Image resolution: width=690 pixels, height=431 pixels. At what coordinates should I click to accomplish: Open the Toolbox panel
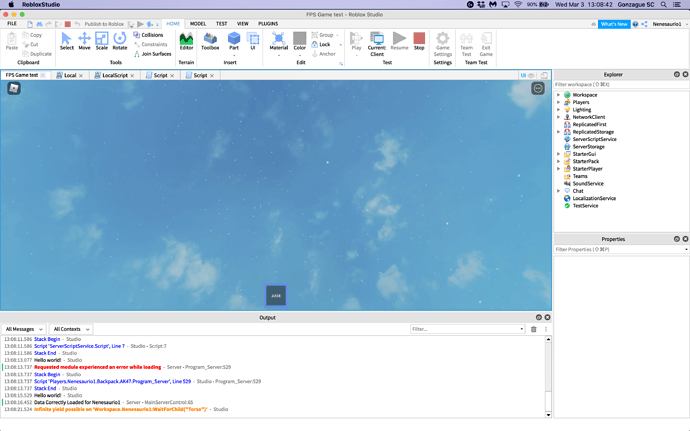210,41
